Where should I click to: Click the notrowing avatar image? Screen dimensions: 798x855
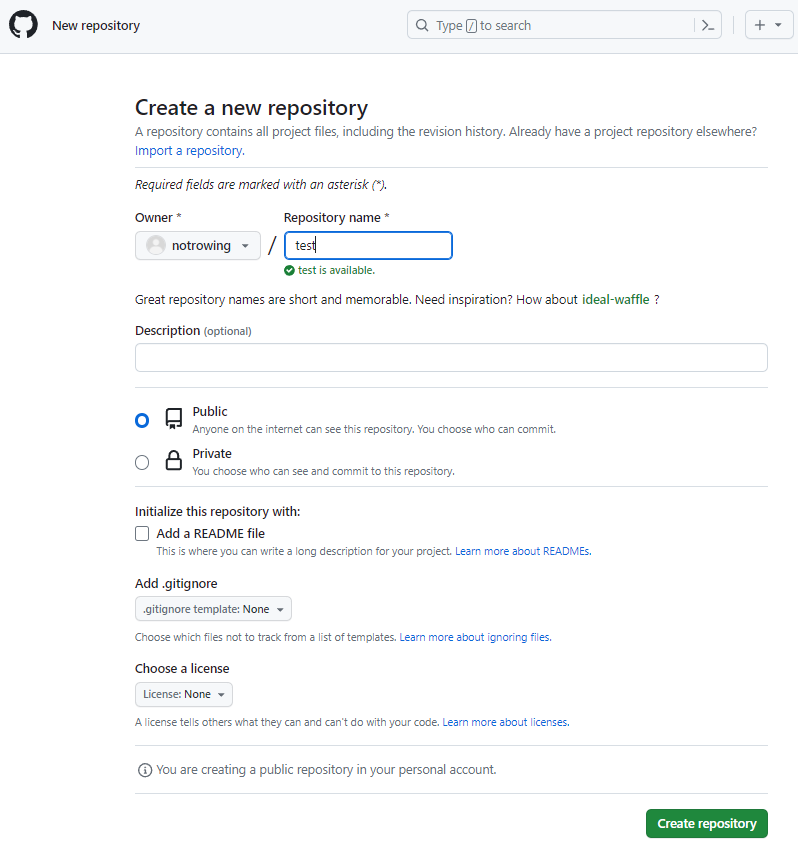tap(155, 245)
